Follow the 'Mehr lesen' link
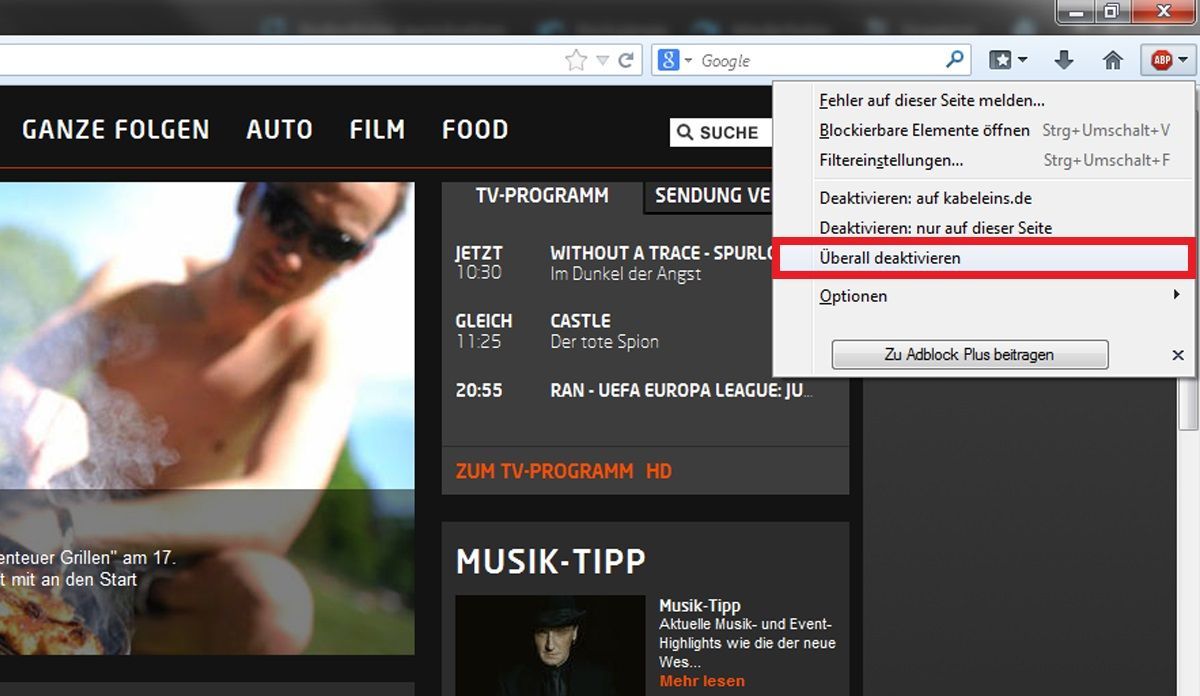The image size is (1200, 696). (x=702, y=681)
